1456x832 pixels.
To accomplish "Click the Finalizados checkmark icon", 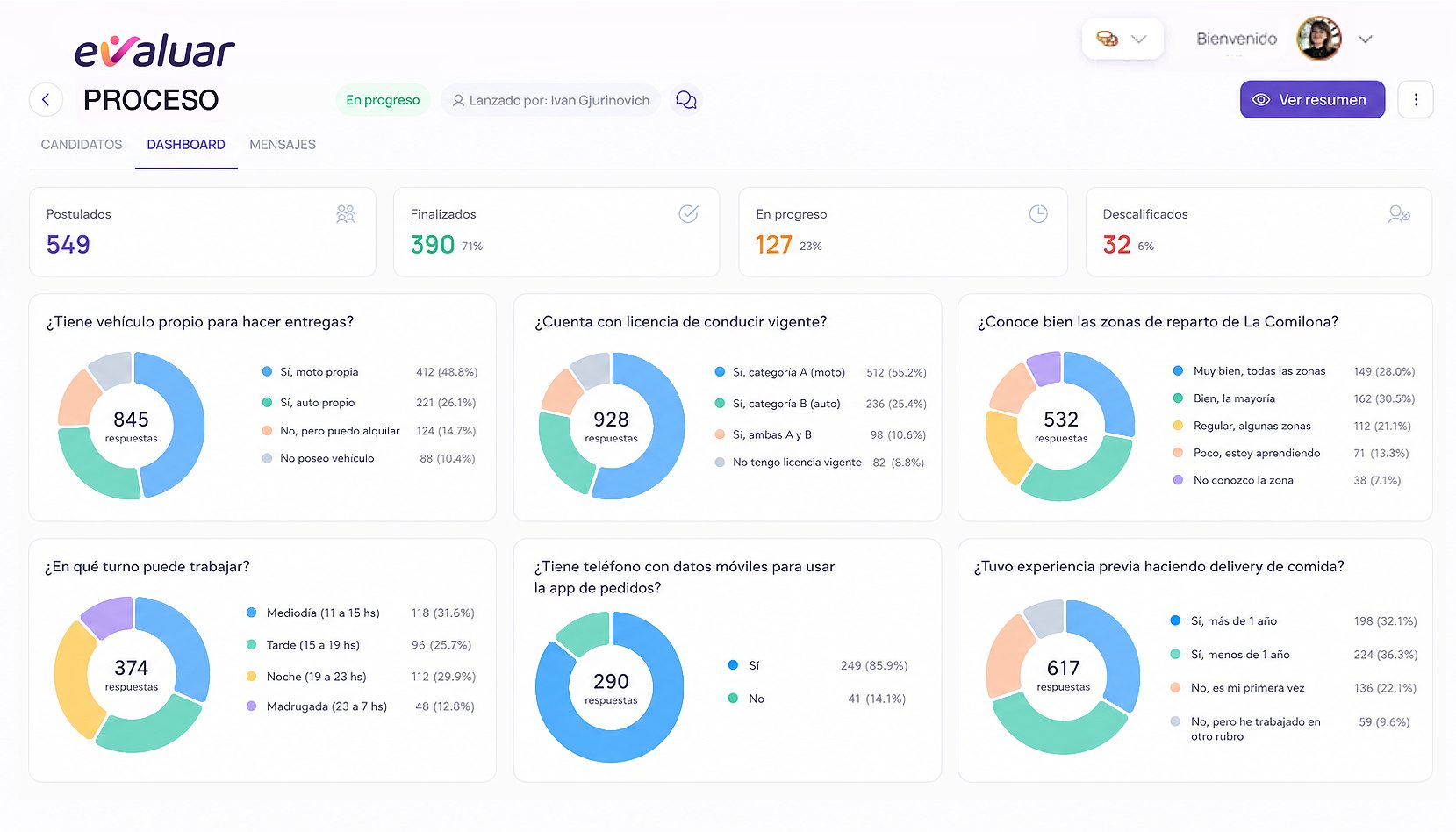I will [x=689, y=213].
